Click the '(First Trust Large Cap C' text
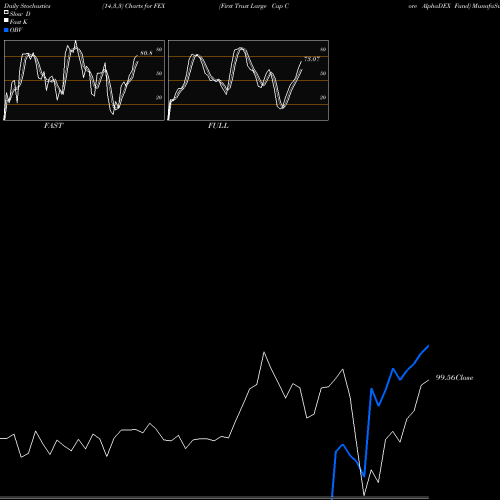The width and height of the screenshot is (500, 500). tap(254, 6)
